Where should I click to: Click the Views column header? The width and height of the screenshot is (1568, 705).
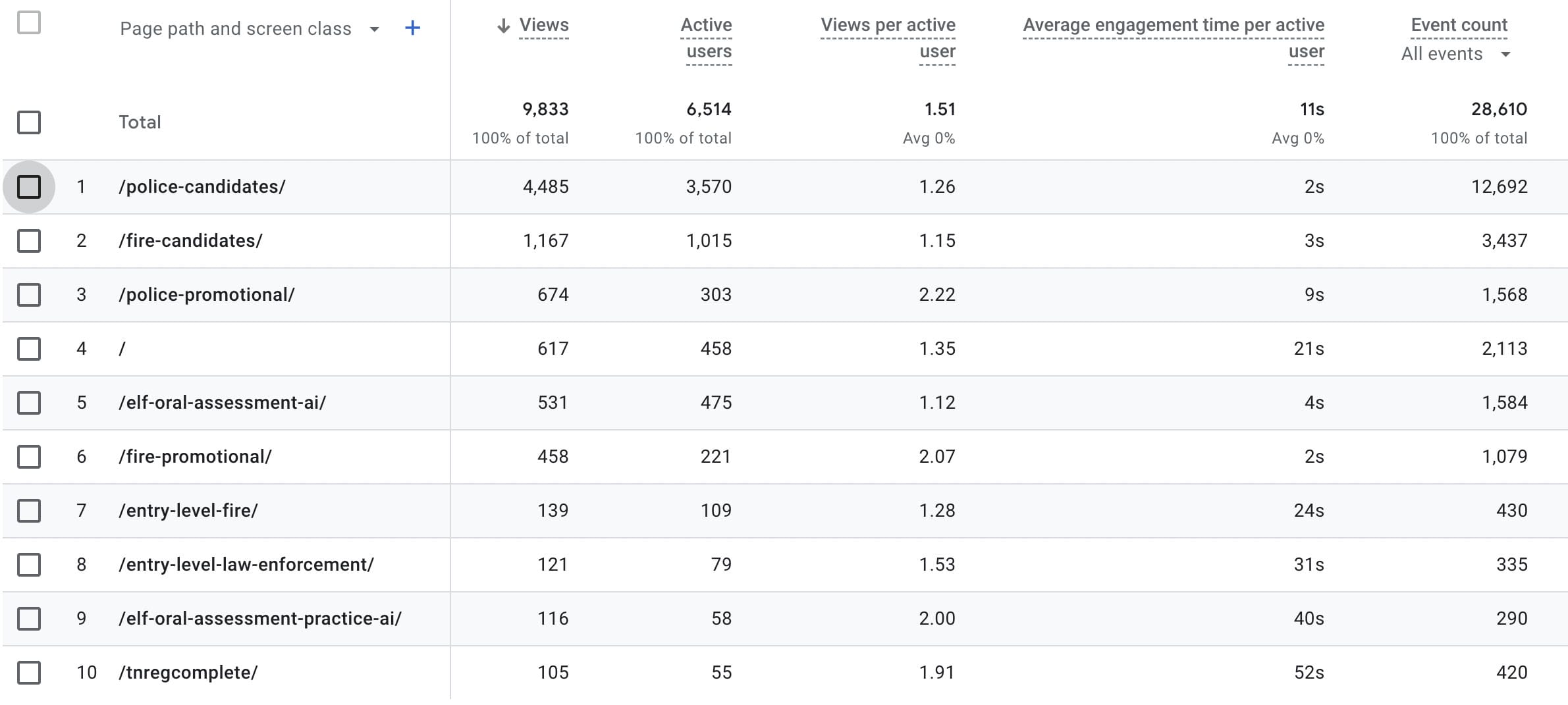(544, 25)
